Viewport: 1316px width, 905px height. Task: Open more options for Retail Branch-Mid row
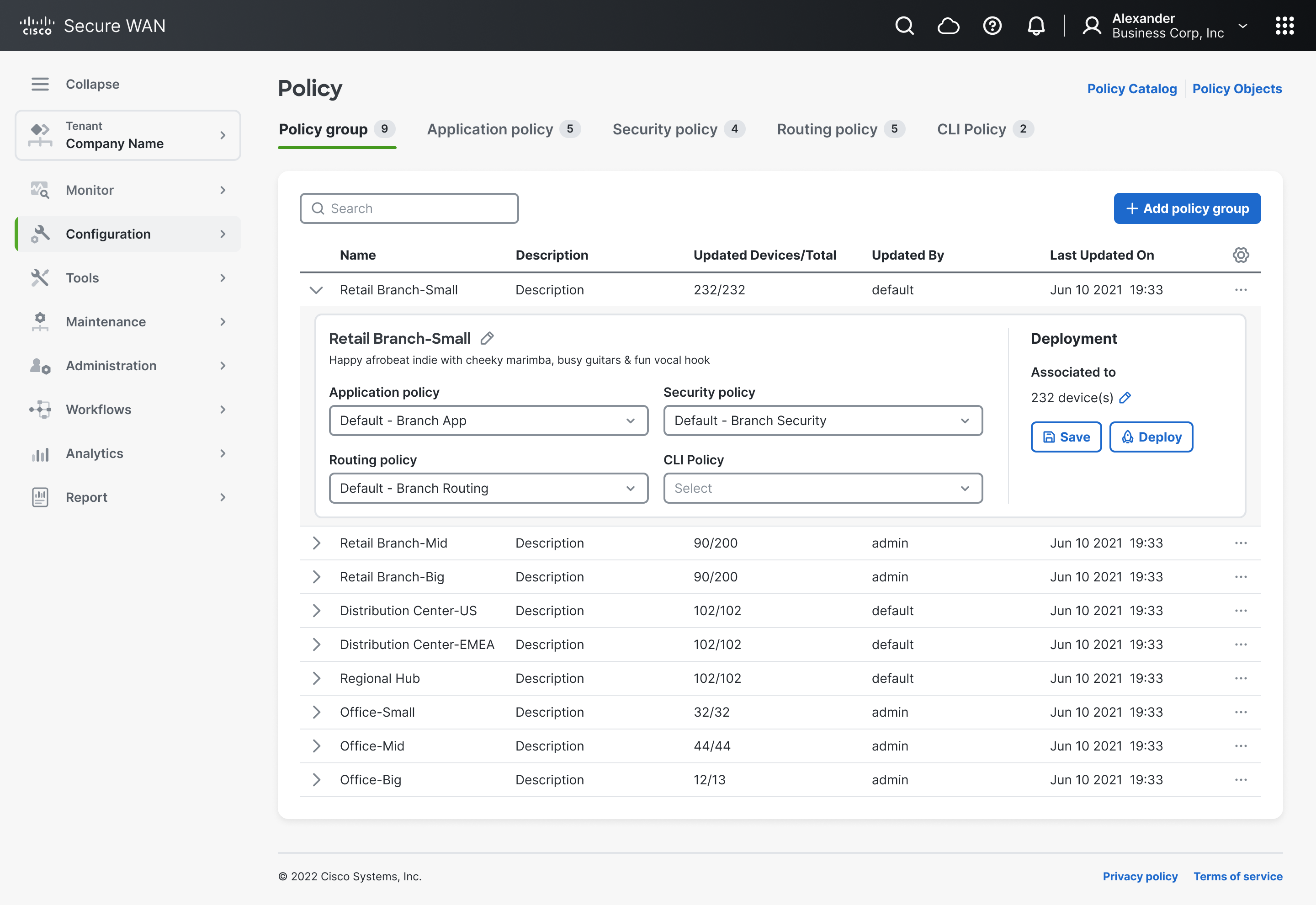coord(1241,543)
